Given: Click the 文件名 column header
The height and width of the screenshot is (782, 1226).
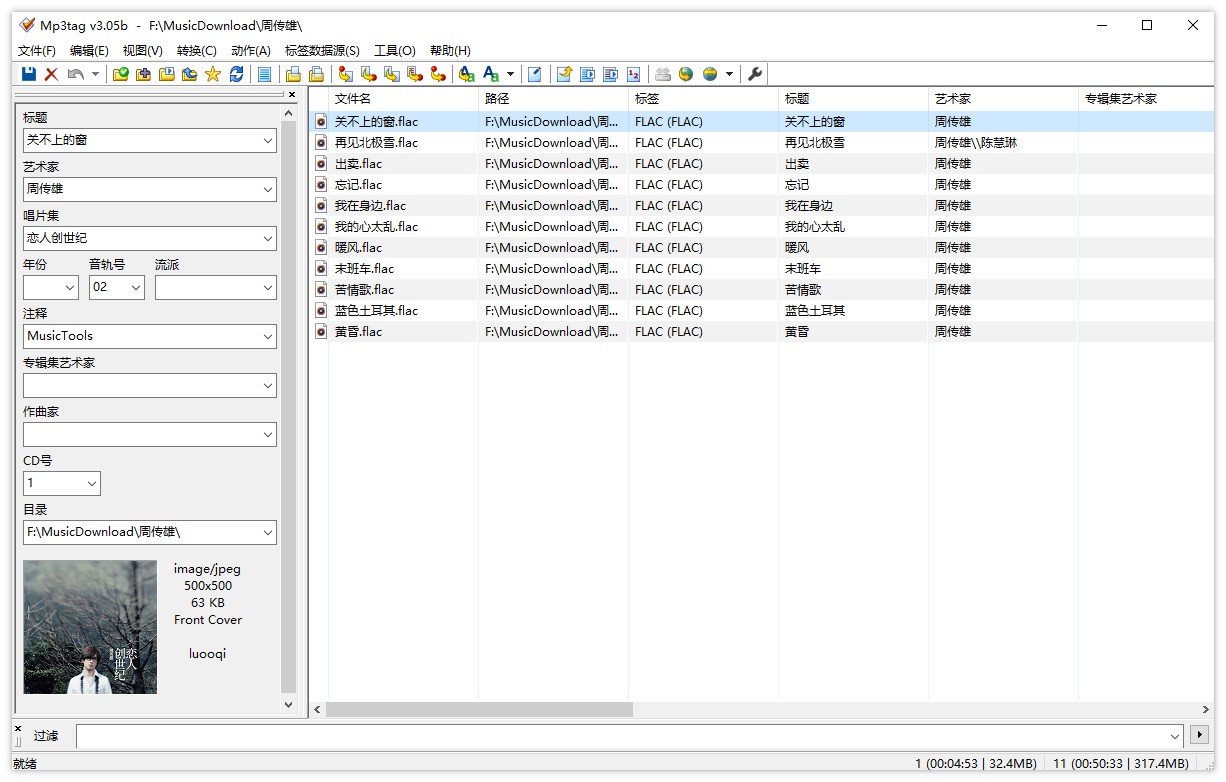Looking at the screenshot, I should coord(353,99).
